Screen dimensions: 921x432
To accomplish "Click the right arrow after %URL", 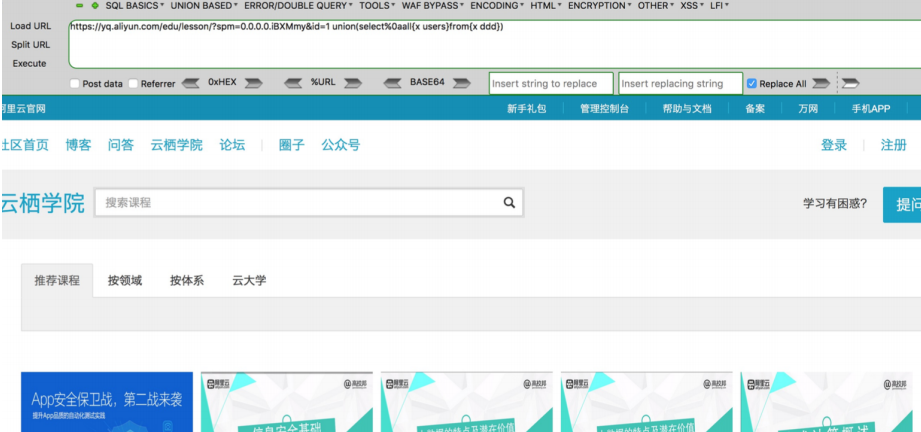I will pyautogui.click(x=352, y=83).
